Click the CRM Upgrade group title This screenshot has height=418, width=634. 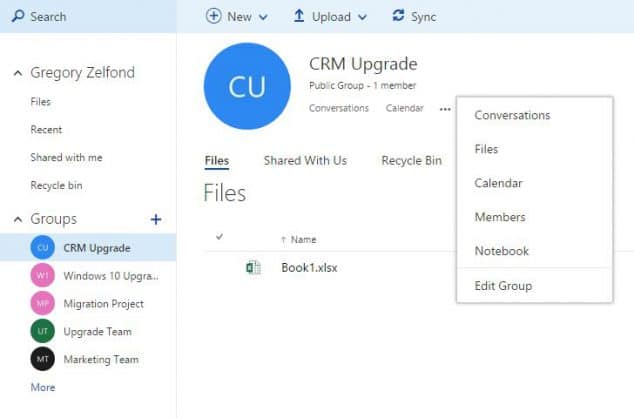coord(363,64)
